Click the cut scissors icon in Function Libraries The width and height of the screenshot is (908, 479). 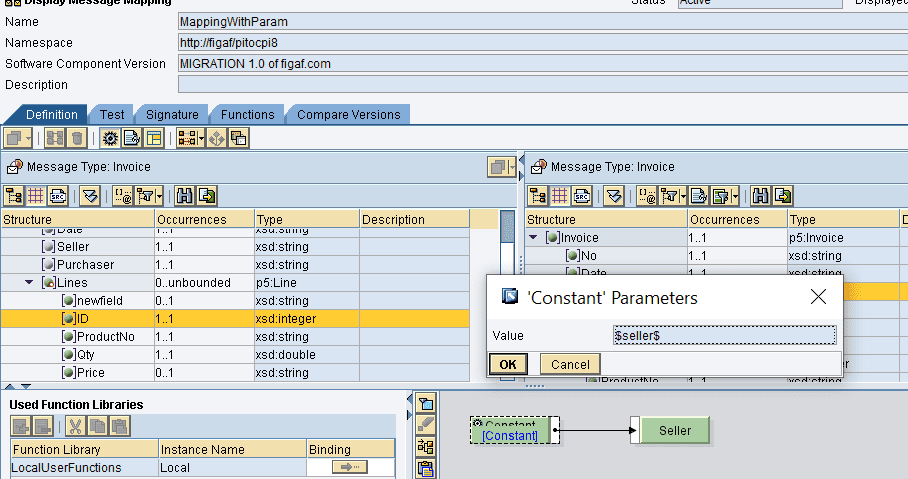75,426
